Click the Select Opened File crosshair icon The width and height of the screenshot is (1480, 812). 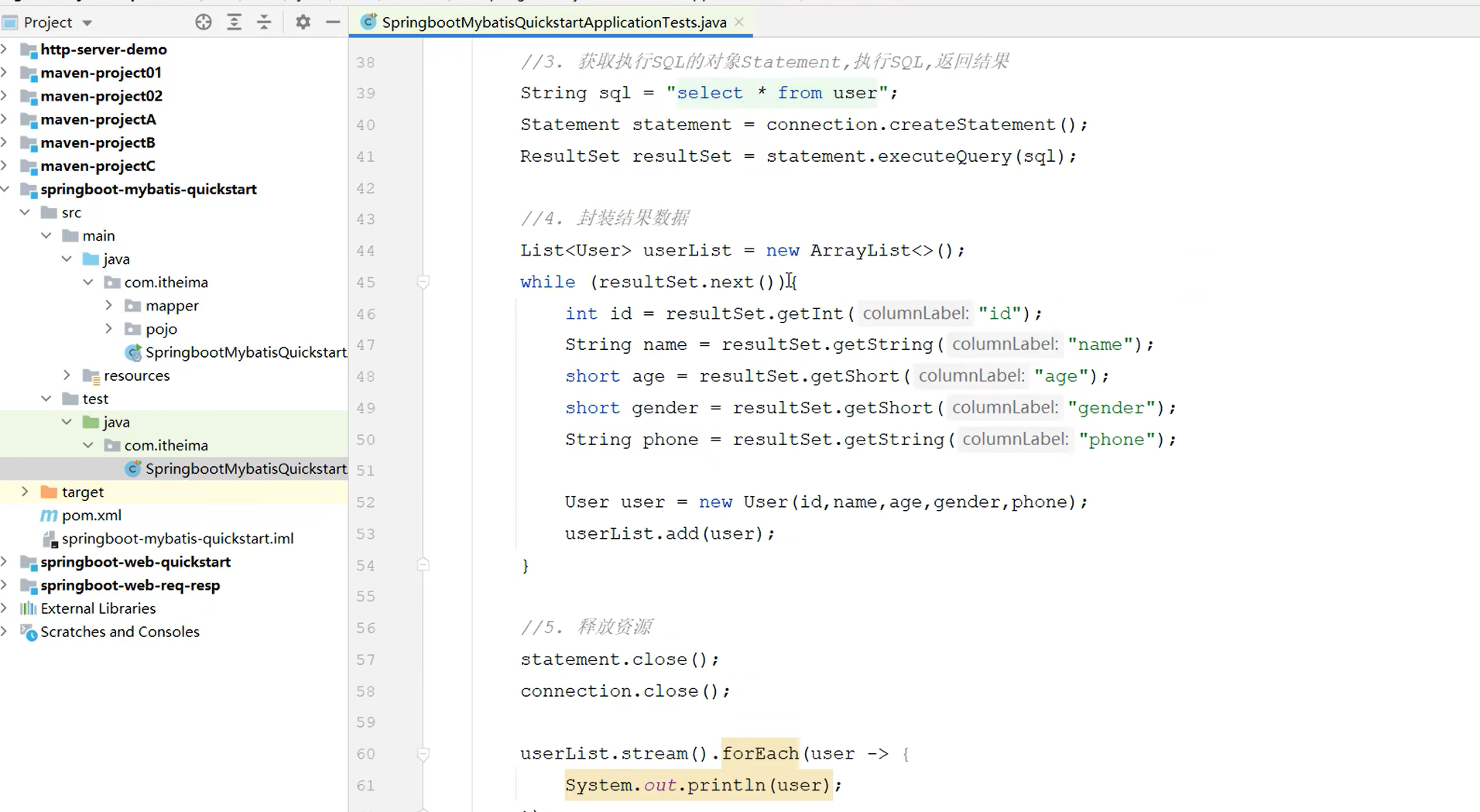[204, 22]
